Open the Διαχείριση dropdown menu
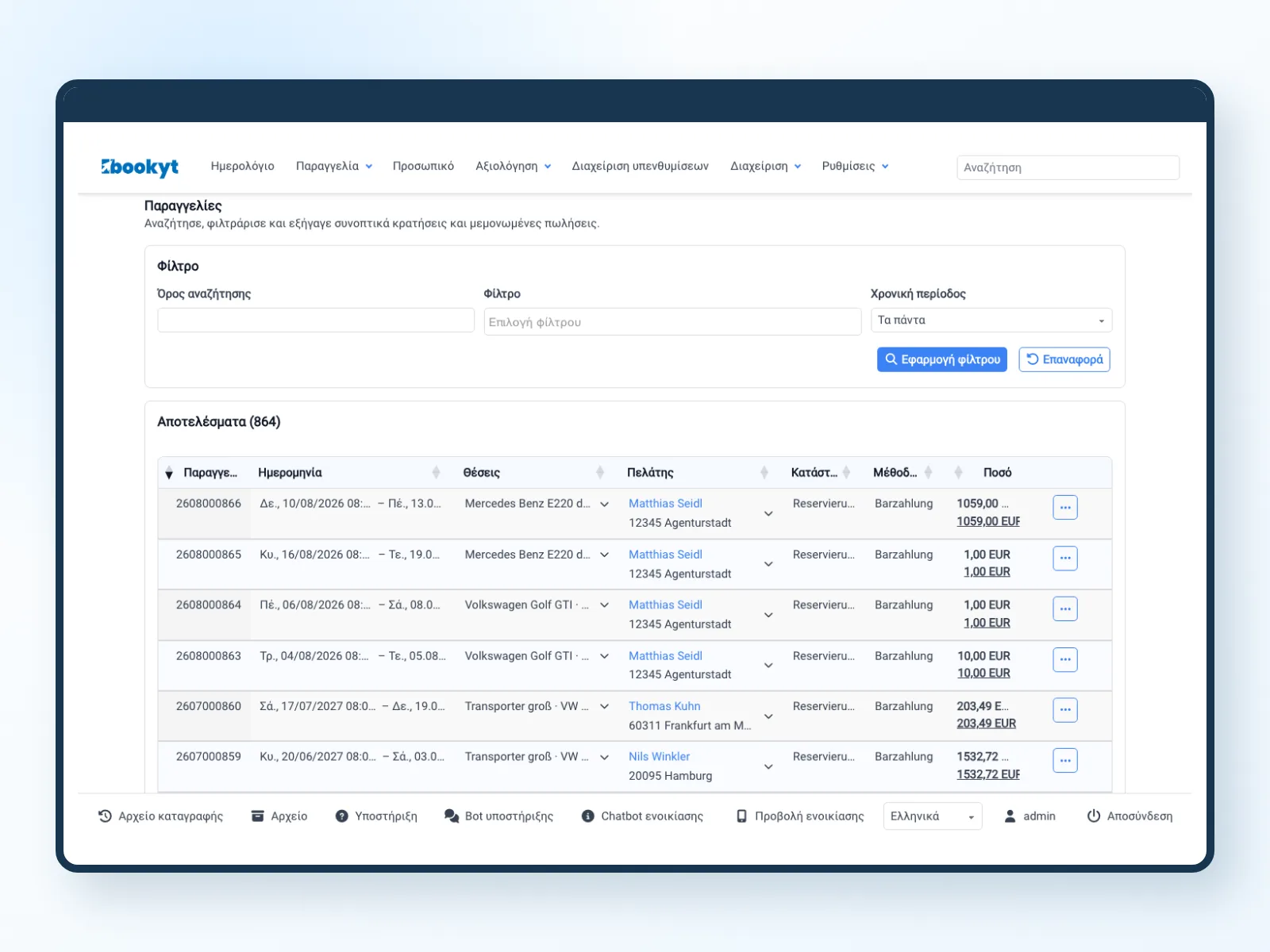Screen dimensions: 1270x952 click(765, 167)
